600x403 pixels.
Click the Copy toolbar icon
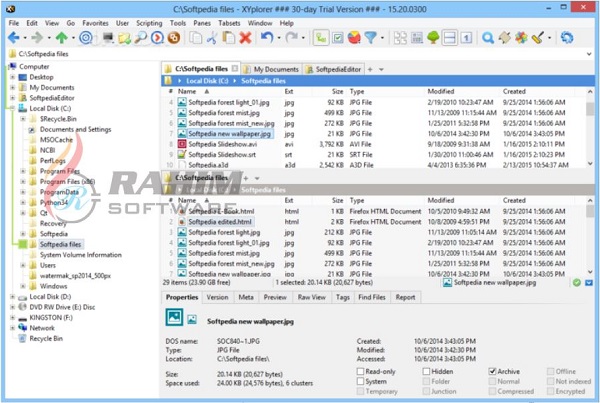pyautogui.click(x=196, y=38)
